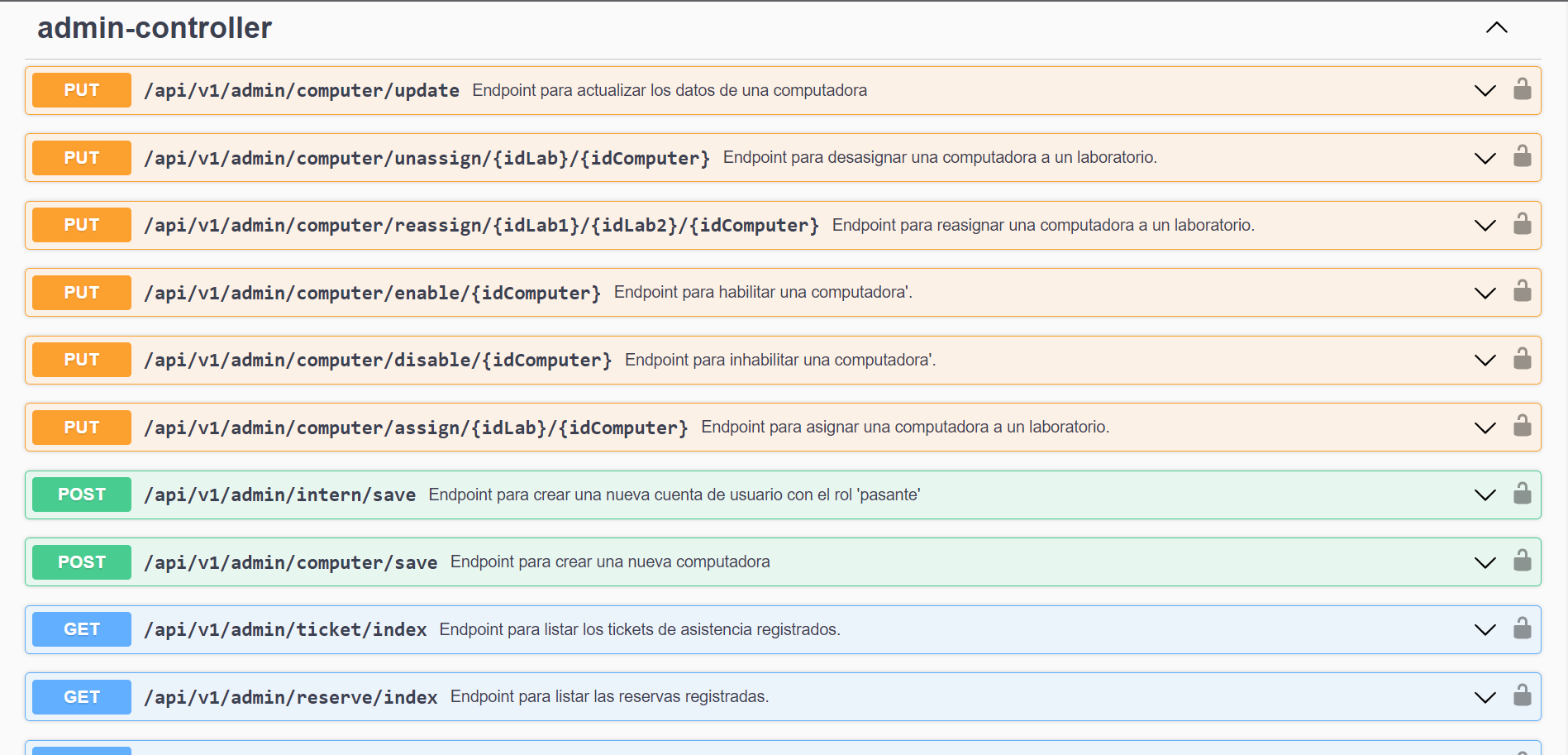
Task: Click the PUT badge on the enable endpoint
Action: tap(81, 292)
